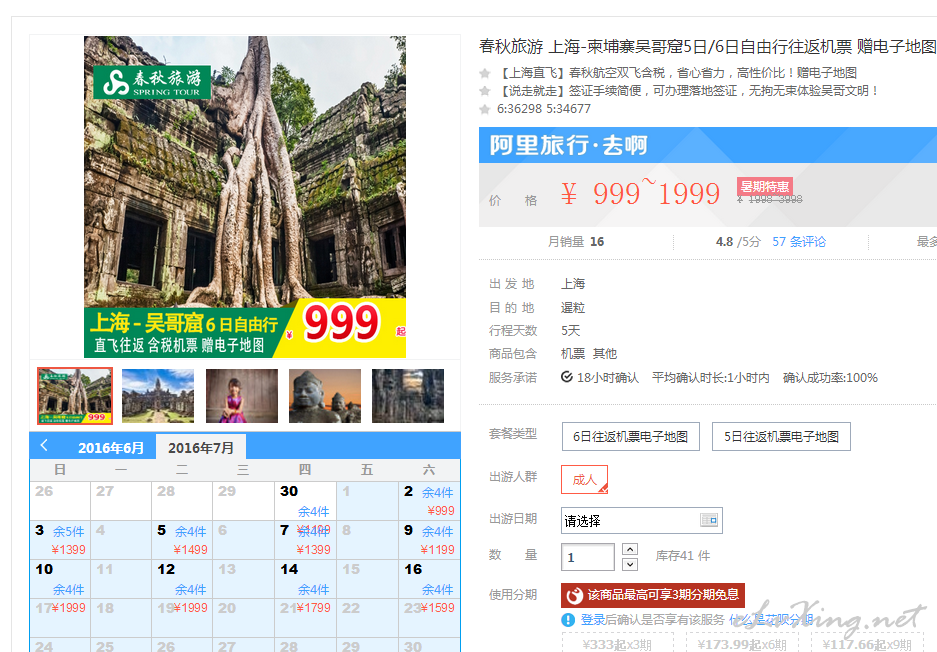Screen dimensions: 937x652
Task: Open the date picker calendar icon in 出游日期
Action: [709, 521]
